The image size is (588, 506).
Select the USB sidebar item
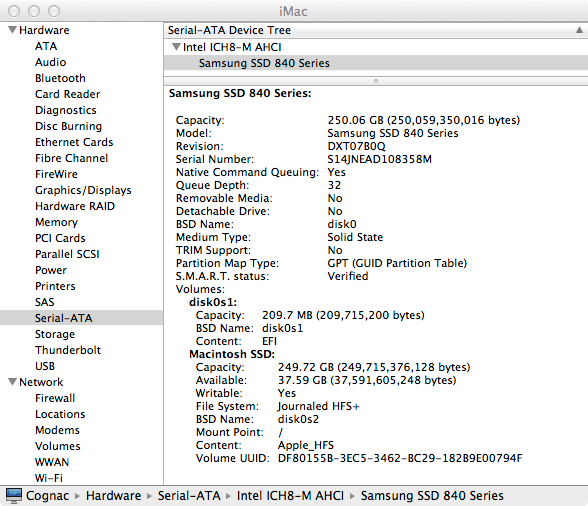coord(45,366)
